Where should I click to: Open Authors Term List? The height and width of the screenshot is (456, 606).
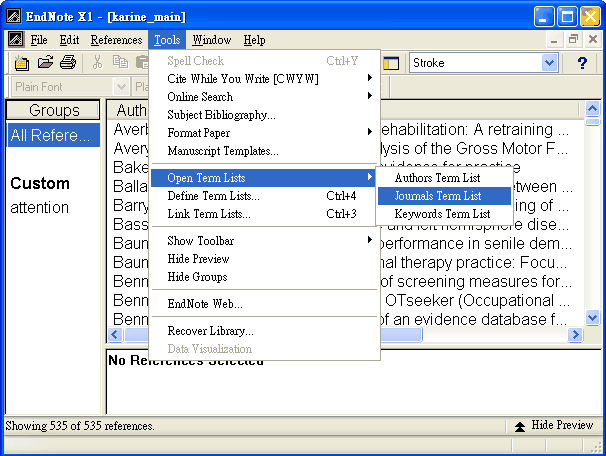(x=444, y=178)
